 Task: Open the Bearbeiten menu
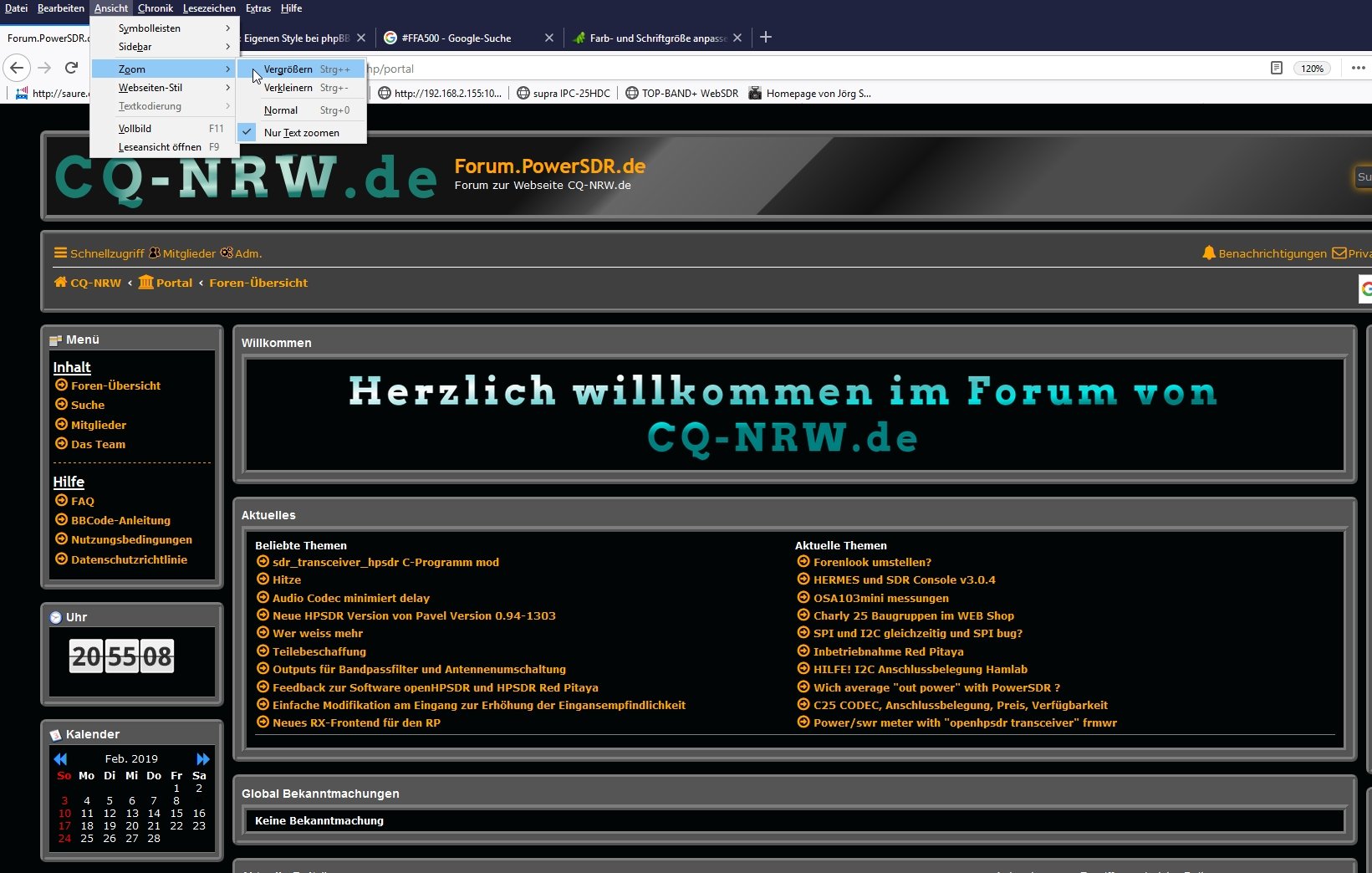pos(61,8)
